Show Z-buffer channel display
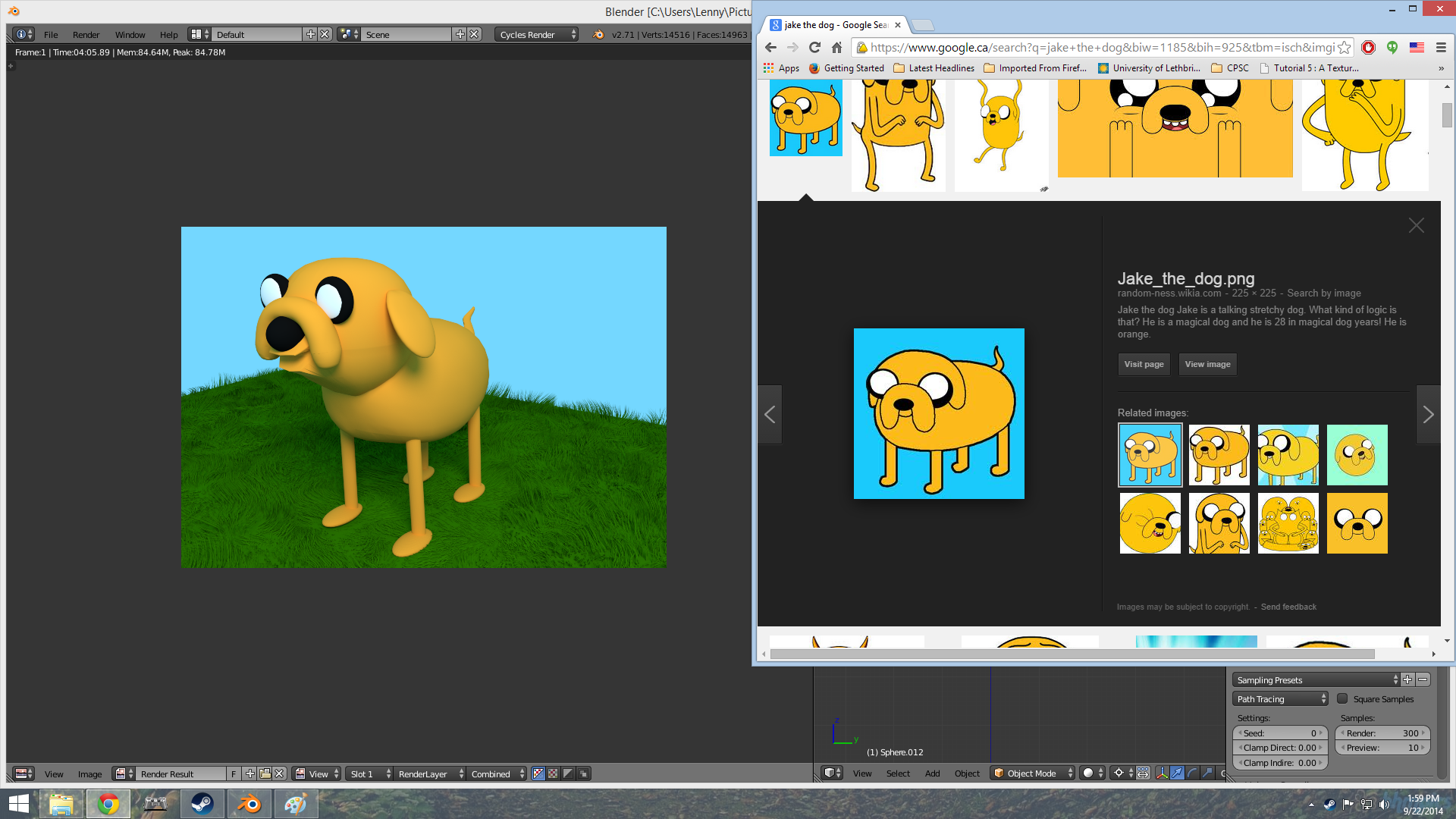1456x819 pixels. (x=583, y=773)
